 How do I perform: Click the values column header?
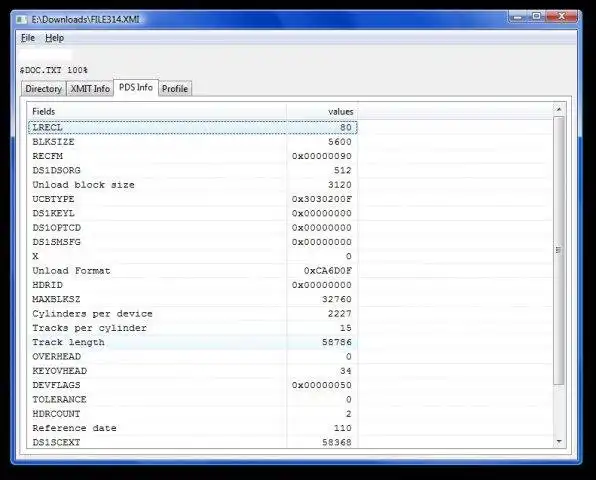click(x=322, y=111)
